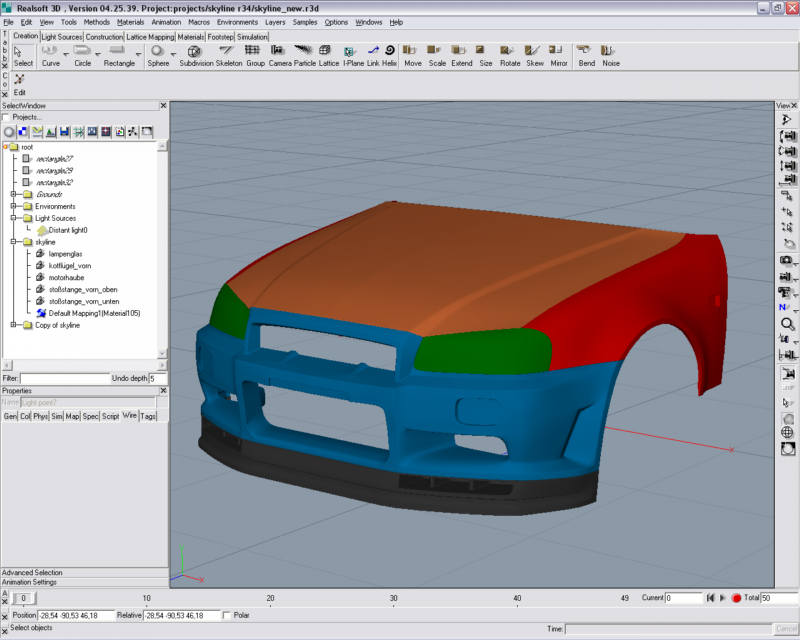Expand the Copy of skyline folder
800x640 pixels.
coord(14,325)
